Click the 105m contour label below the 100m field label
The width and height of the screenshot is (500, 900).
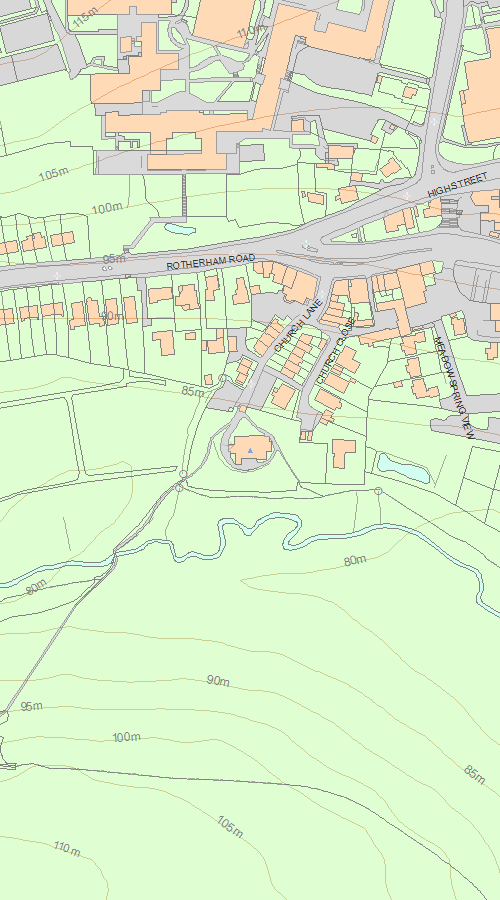(230, 827)
